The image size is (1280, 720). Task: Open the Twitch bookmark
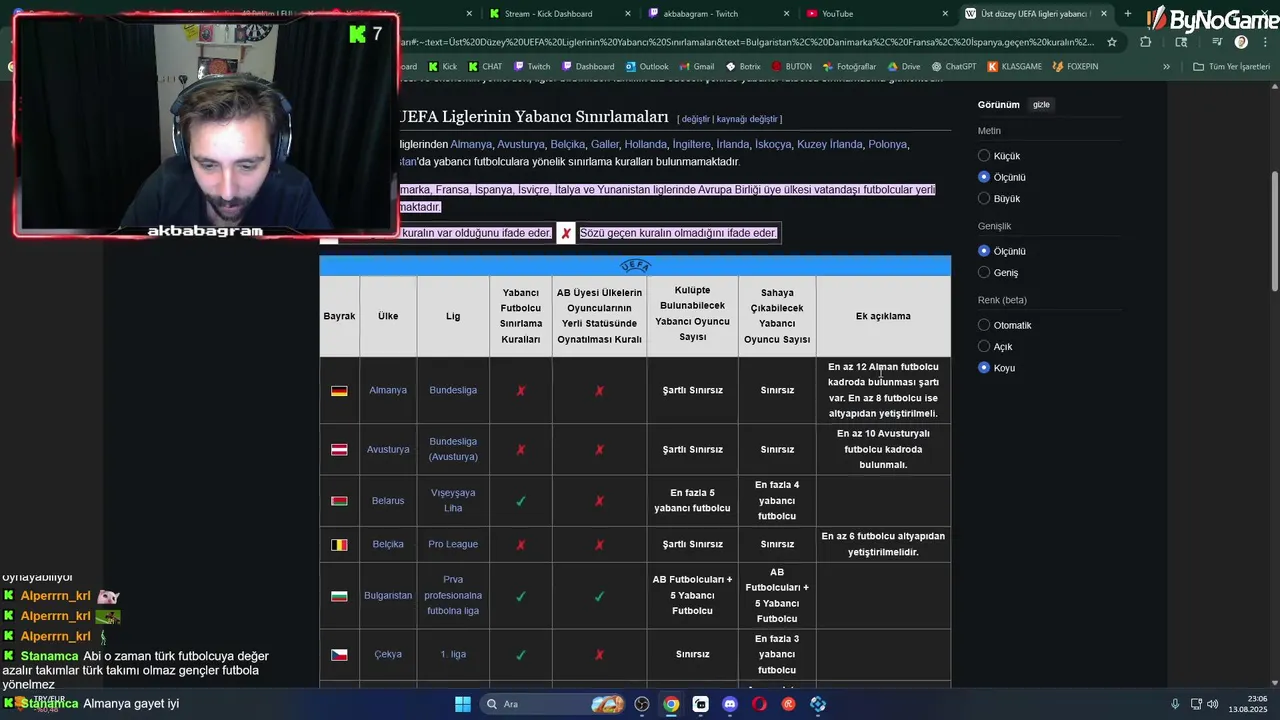tap(531, 67)
